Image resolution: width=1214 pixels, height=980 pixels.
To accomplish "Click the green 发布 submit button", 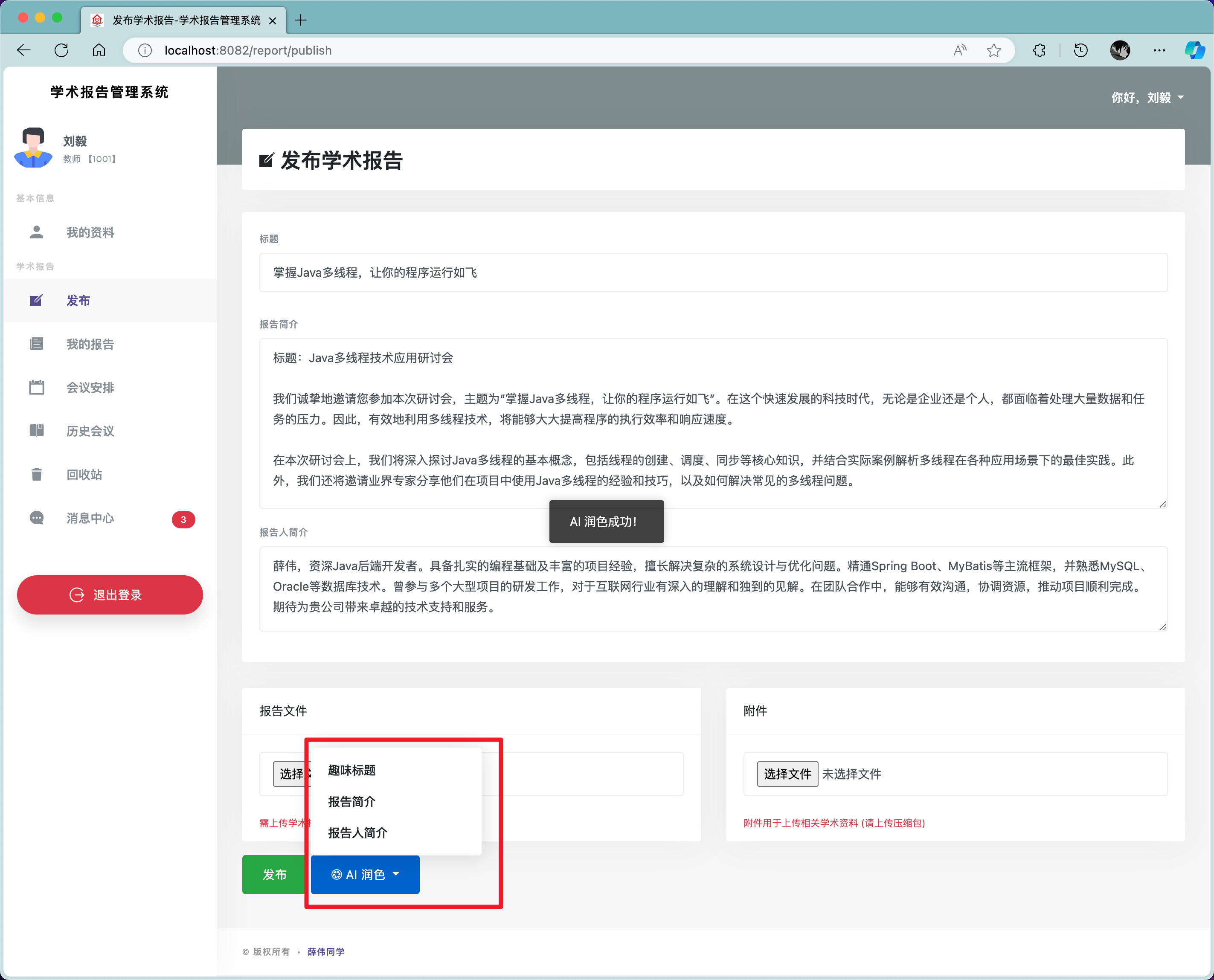I will (x=274, y=874).
